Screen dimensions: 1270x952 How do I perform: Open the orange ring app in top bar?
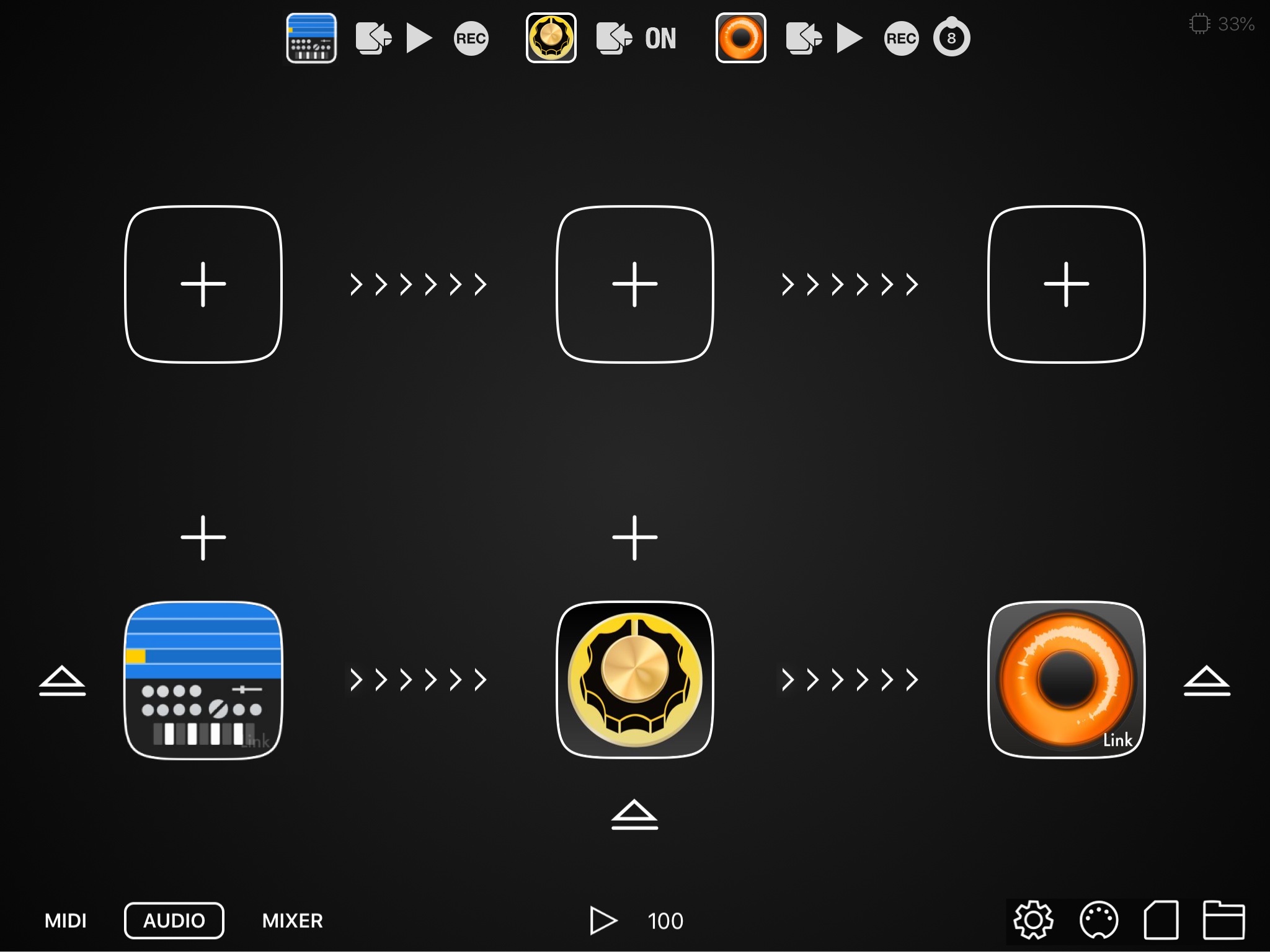pos(741,38)
